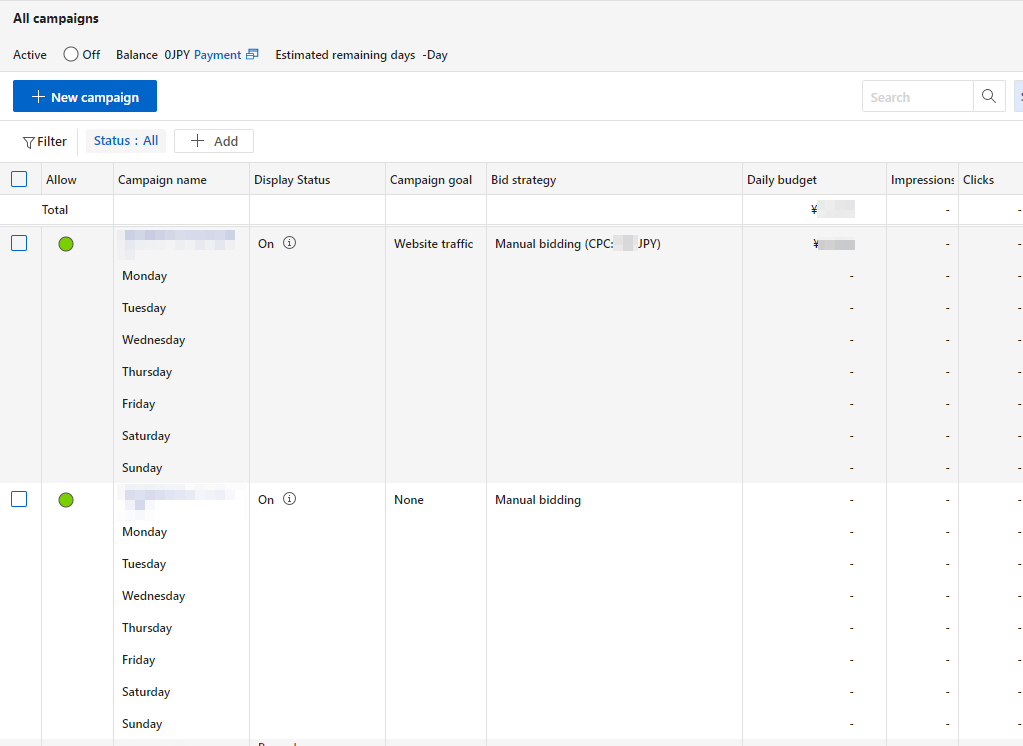Click the "Website traffic" goal cell
Image resolution: width=1023 pixels, height=746 pixels.
click(x=434, y=243)
